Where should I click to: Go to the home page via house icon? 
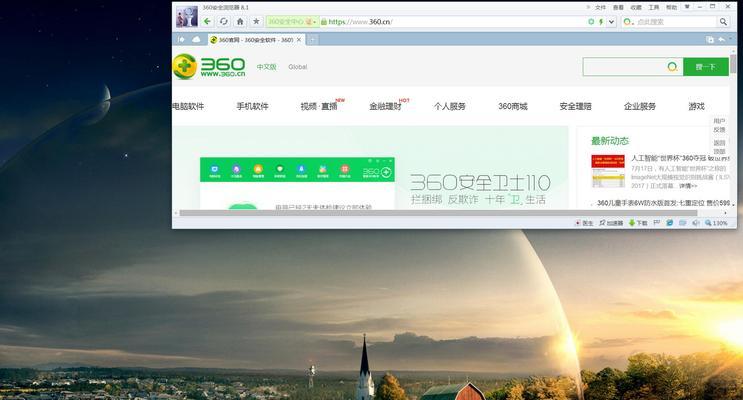tap(240, 21)
